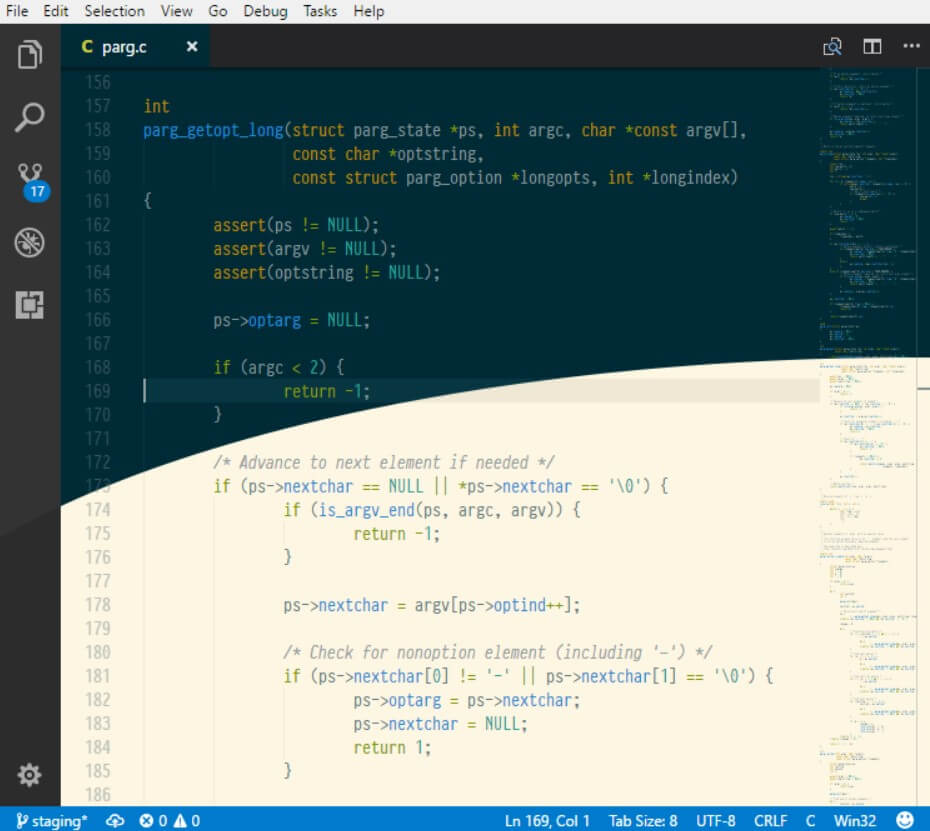This screenshot has width=930, height=831.
Task: Open the Go menu
Action: [x=218, y=11]
